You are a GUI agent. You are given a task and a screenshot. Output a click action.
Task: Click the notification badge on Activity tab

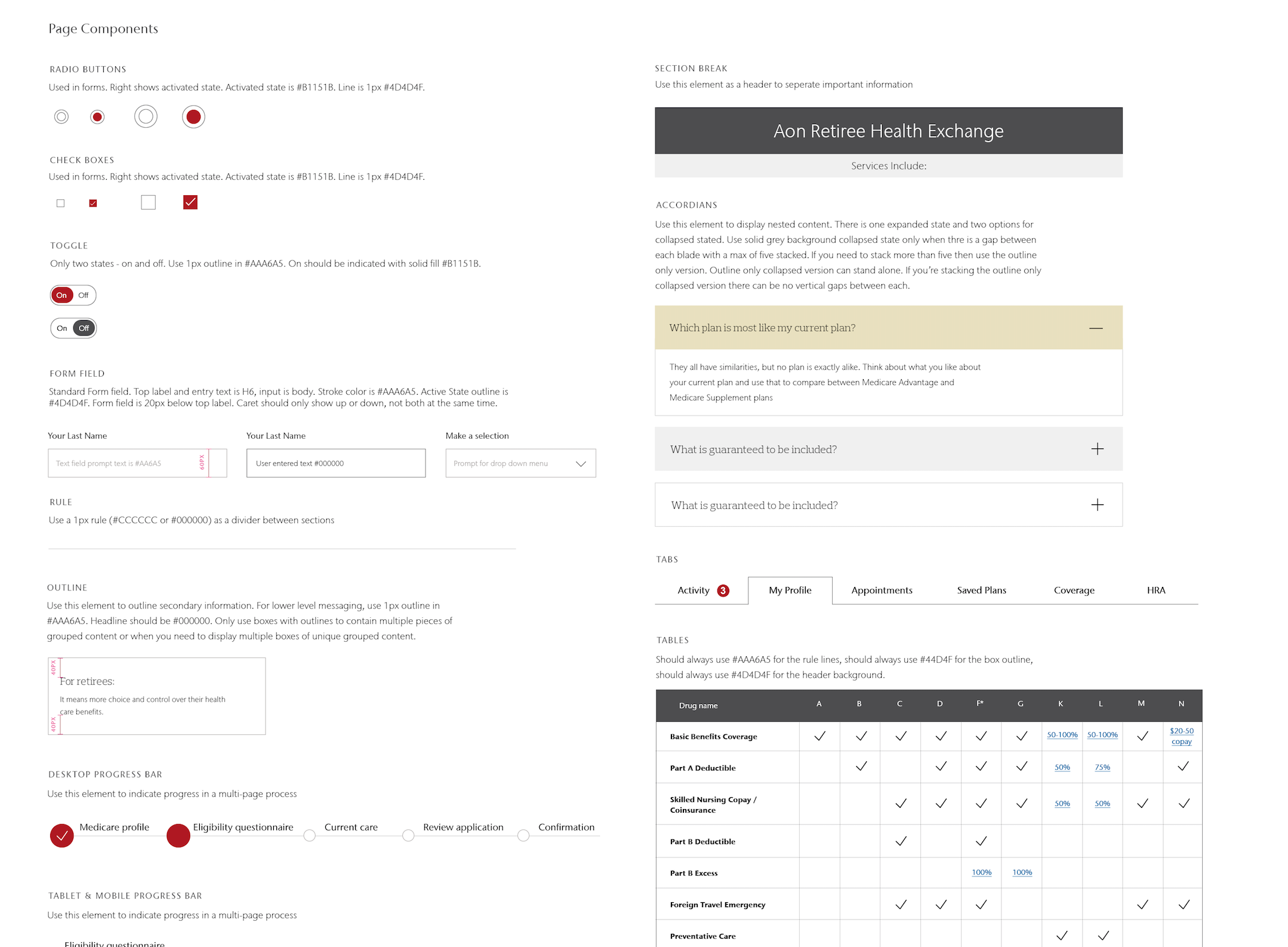[x=723, y=591]
